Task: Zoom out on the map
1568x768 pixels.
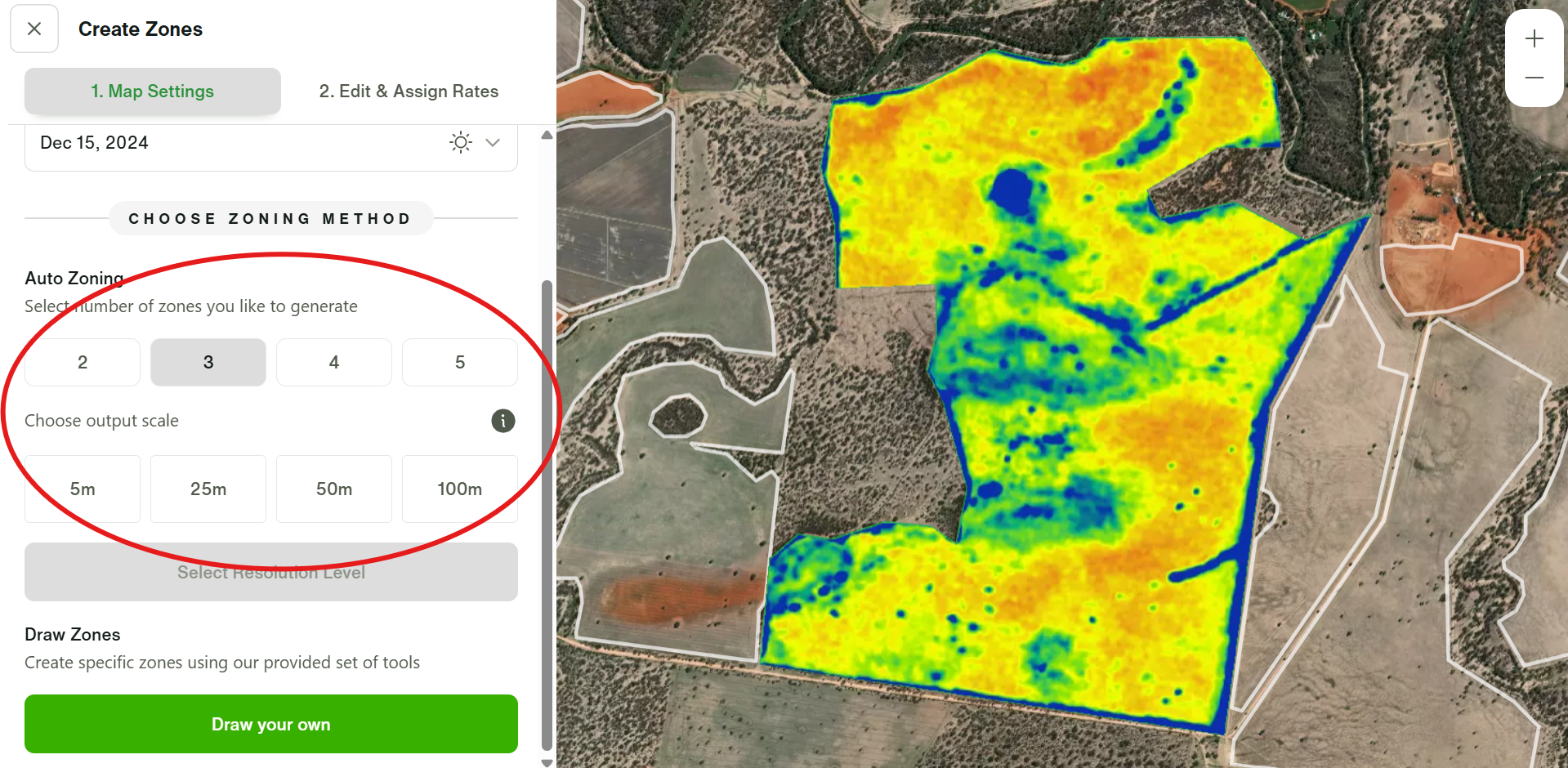Action: coord(1534,78)
